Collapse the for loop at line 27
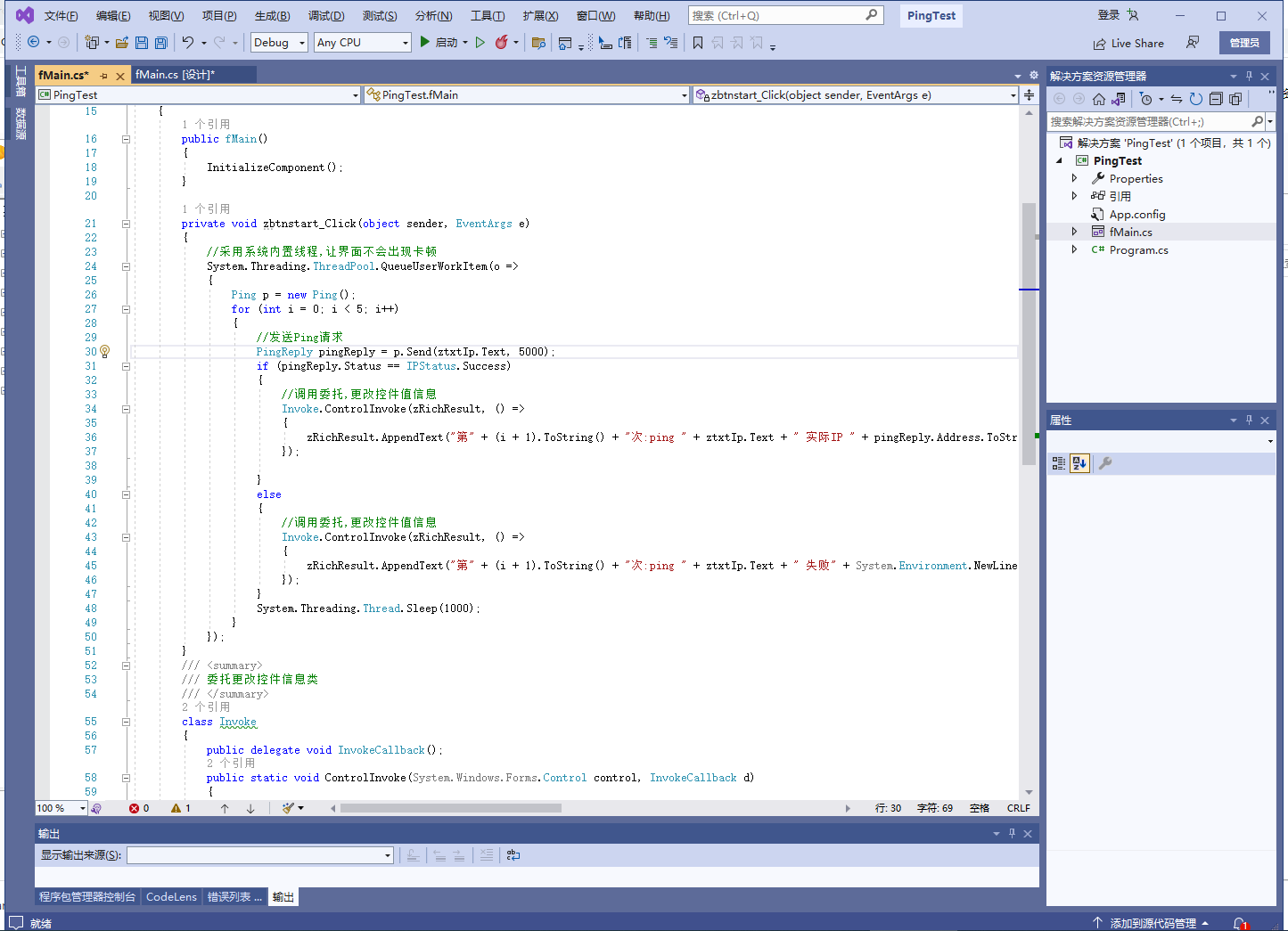The width and height of the screenshot is (1288, 931). 126,309
